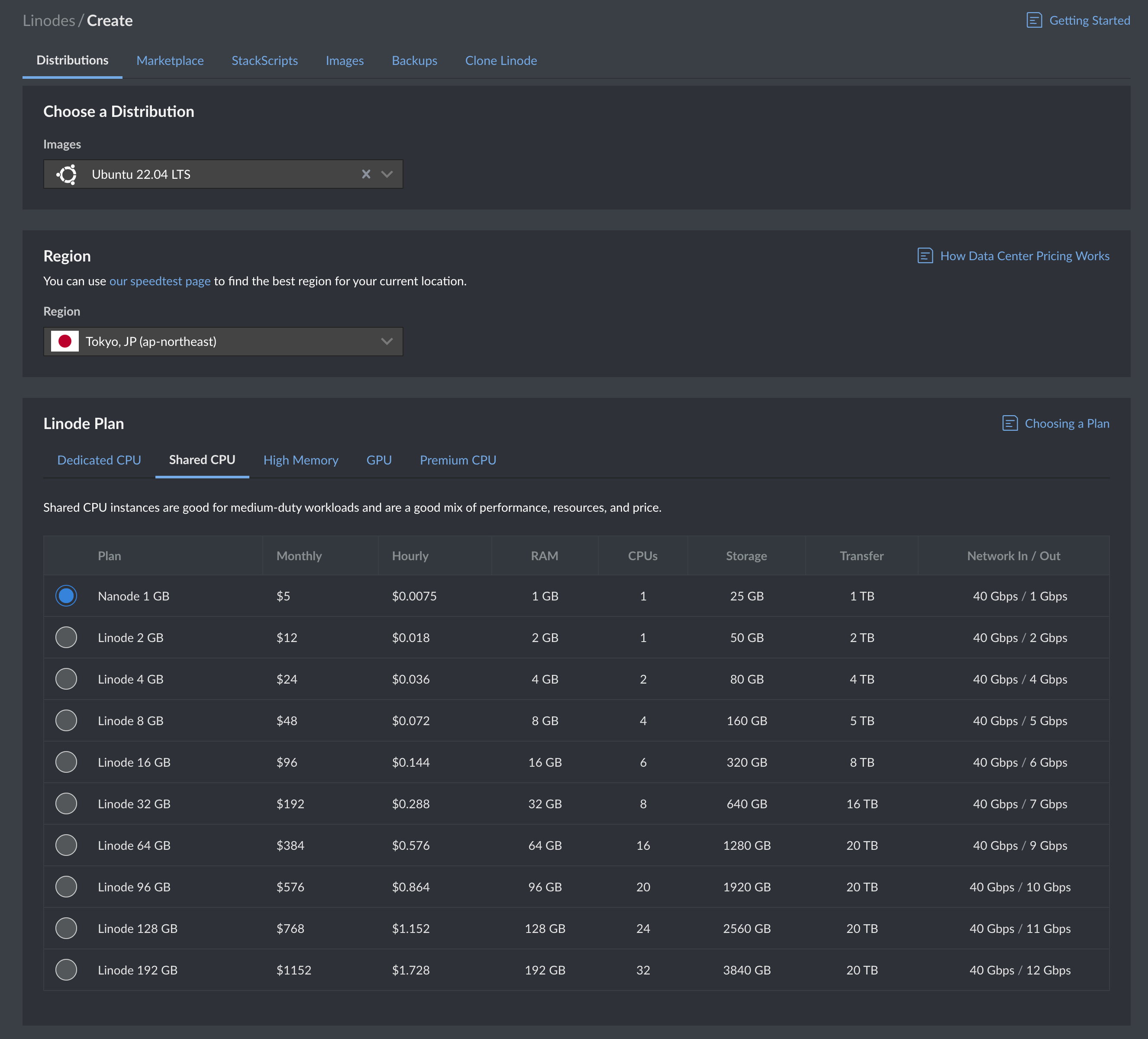Screen dimensions: 1148x1039
Task: Open the Marketplace tab
Action: coord(170,60)
